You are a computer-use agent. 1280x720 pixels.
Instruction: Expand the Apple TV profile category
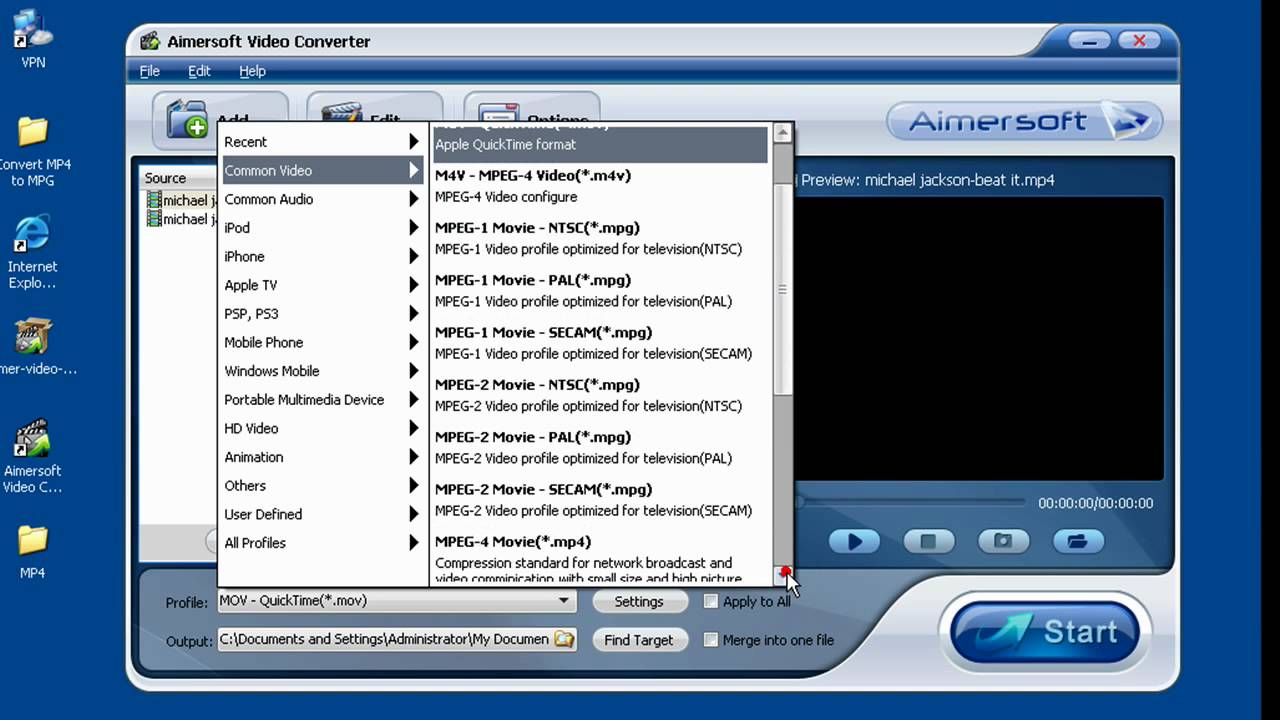[x=323, y=285]
